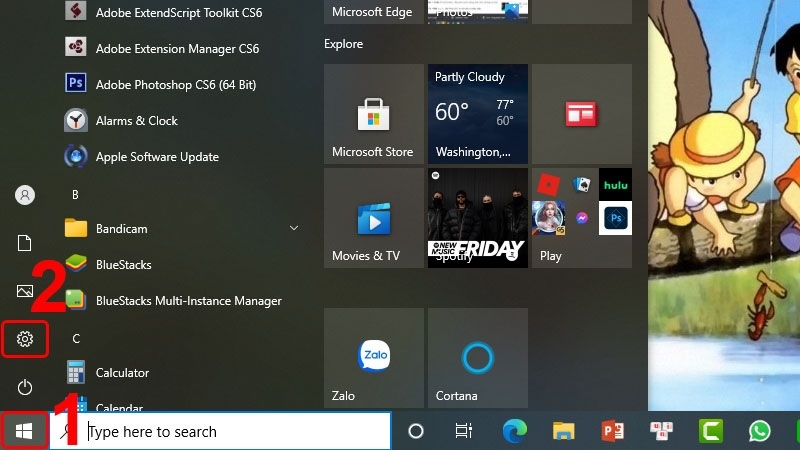Open the Microsoft Store tile
This screenshot has height=450, width=800.
[x=374, y=114]
